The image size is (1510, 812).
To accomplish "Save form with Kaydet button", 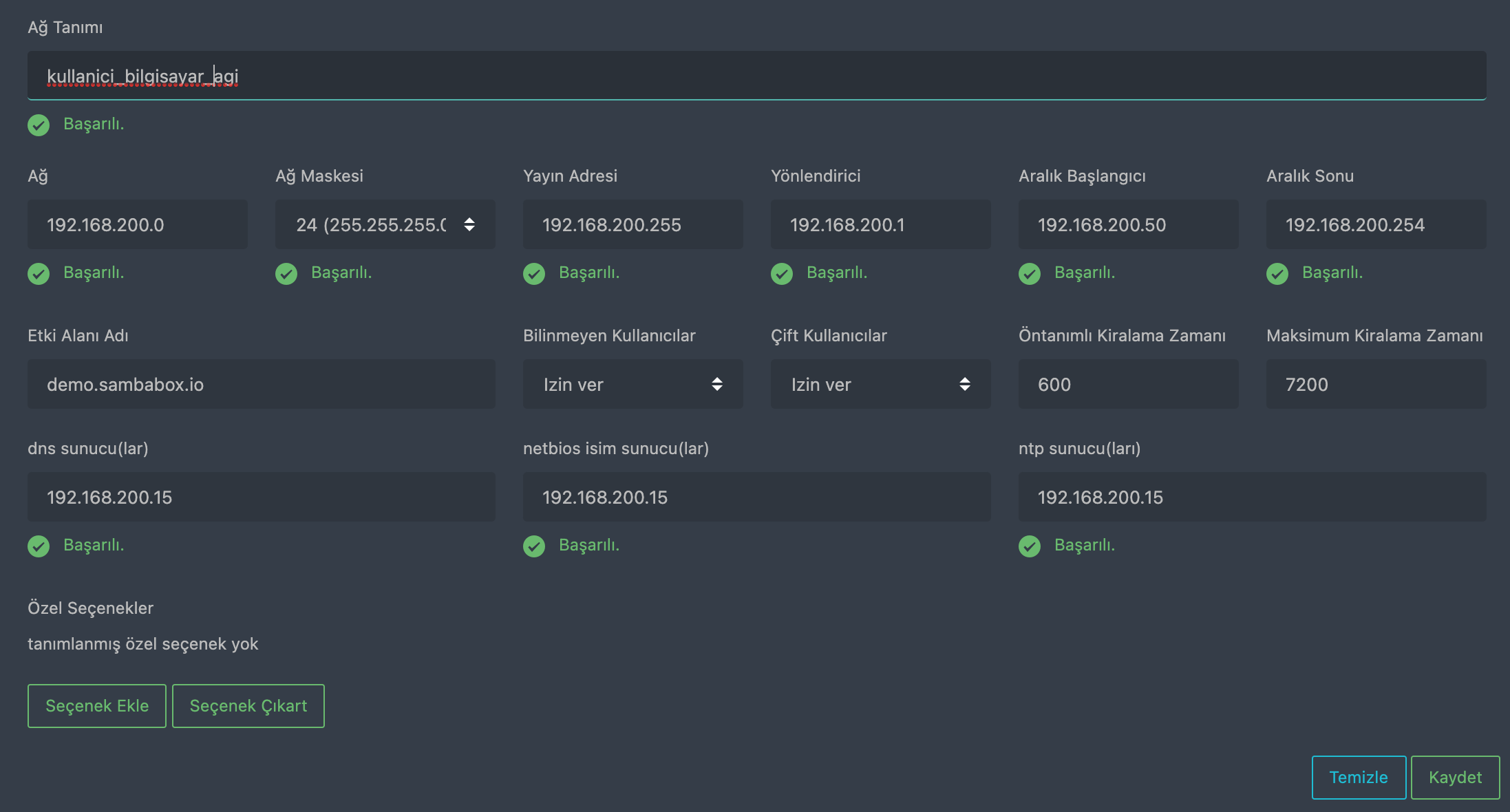I will [x=1455, y=778].
